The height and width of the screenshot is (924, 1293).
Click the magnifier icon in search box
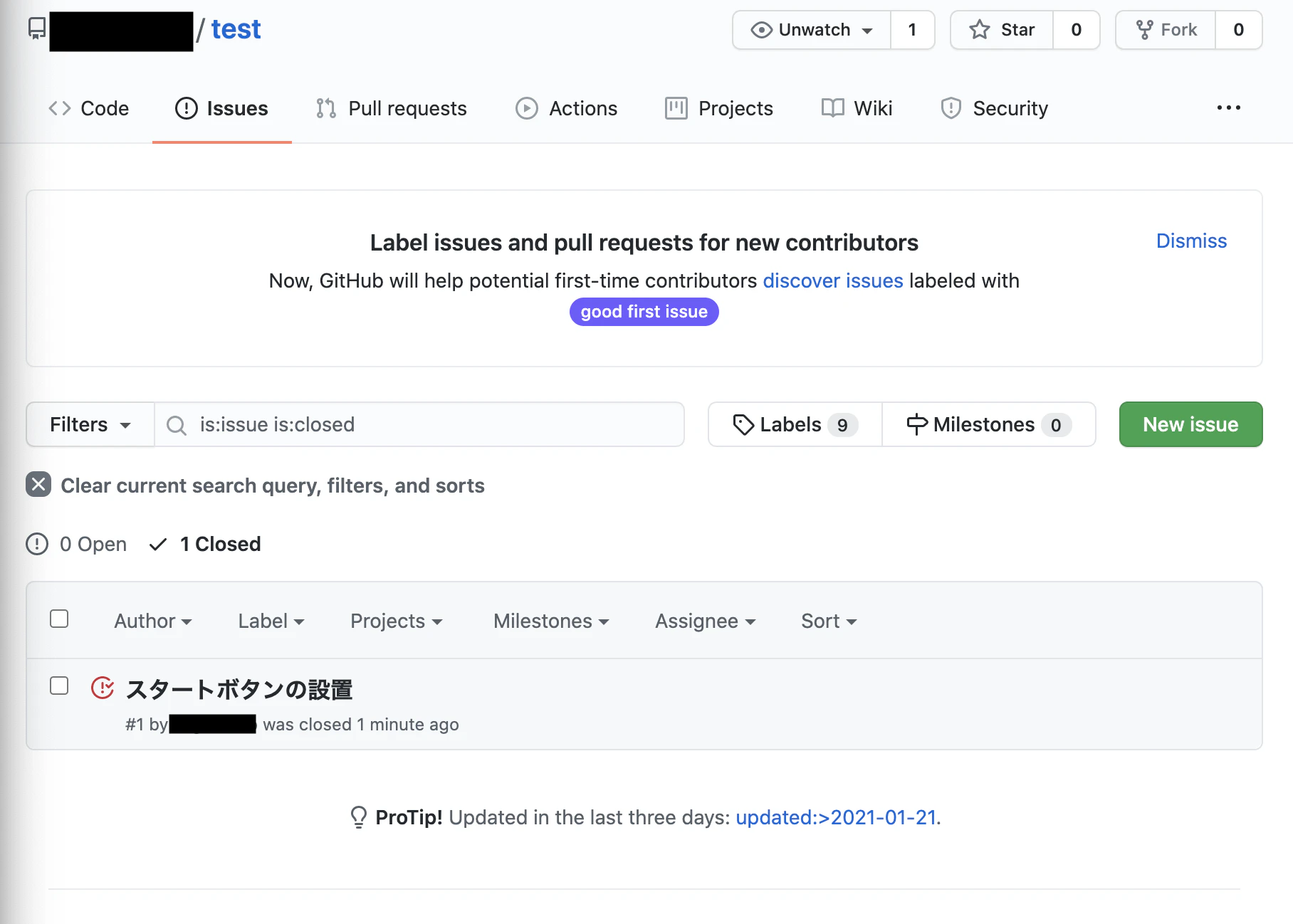click(176, 425)
